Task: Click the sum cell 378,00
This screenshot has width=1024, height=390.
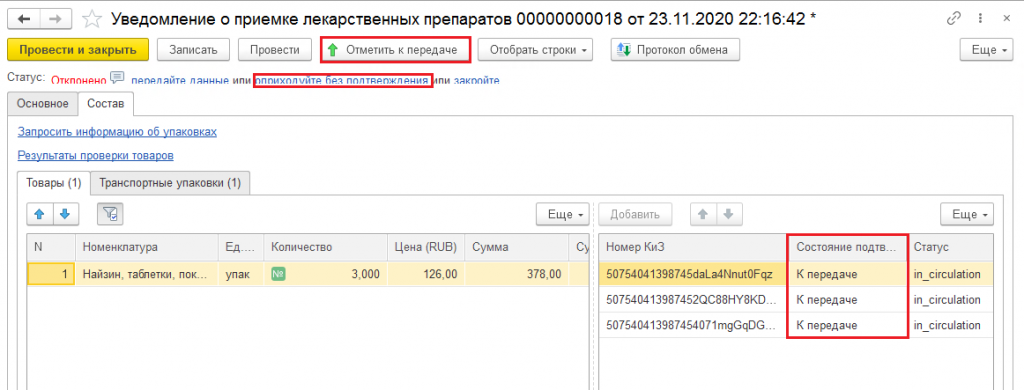Action: 517,274
